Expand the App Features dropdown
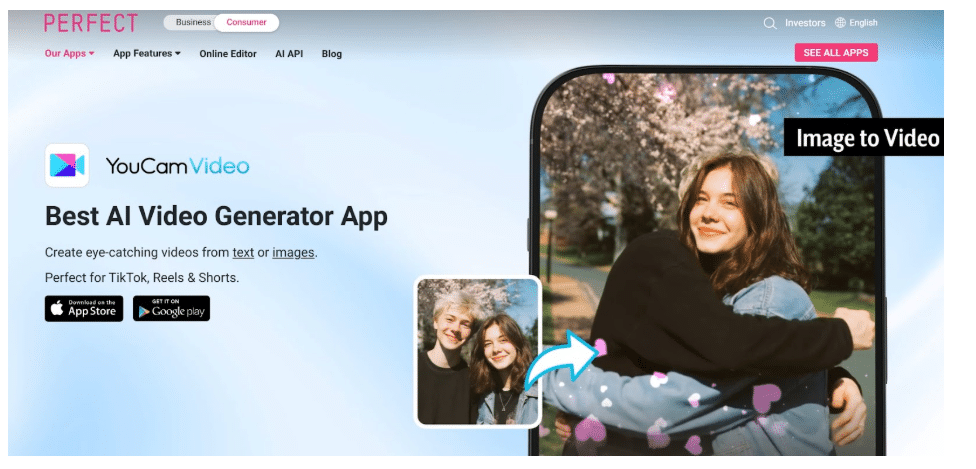The width and height of the screenshot is (976, 469). click(x=147, y=54)
